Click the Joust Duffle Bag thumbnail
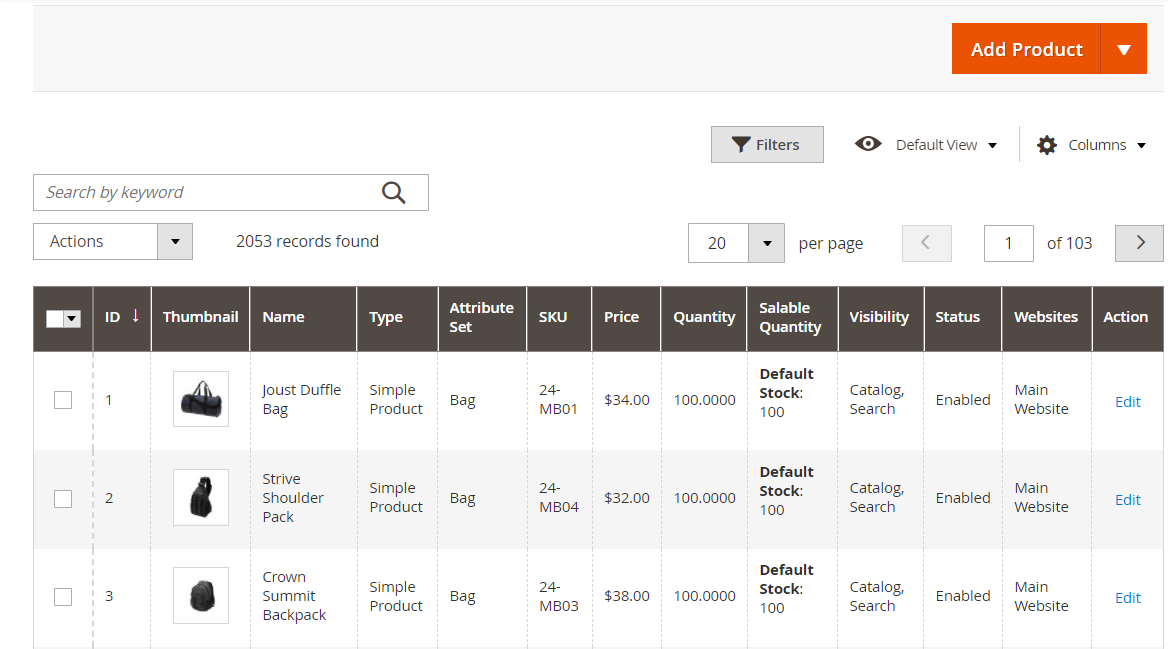This screenshot has height=649, width=1168. (x=201, y=400)
